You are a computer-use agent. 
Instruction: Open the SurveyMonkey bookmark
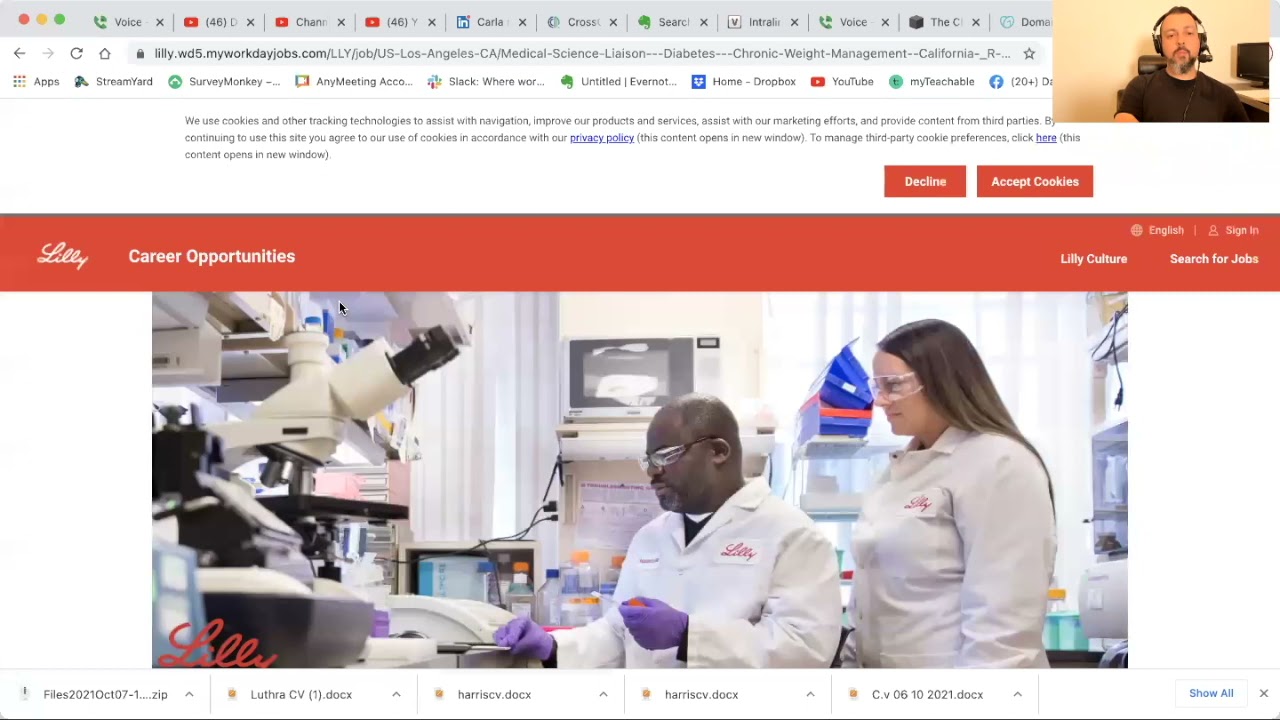pos(224,81)
